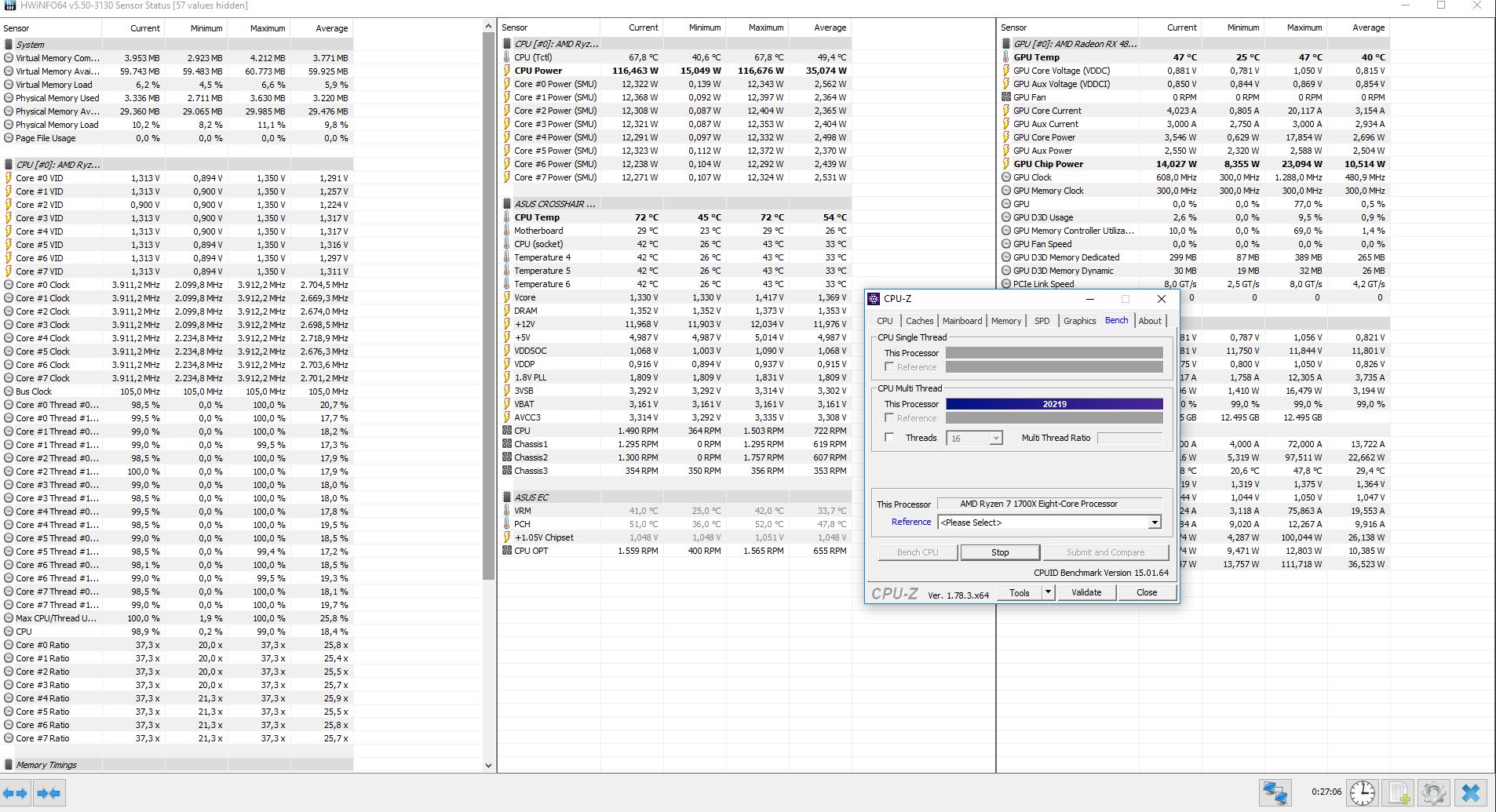Click the left panel scrollbar up arrow
Image resolution: width=1496 pixels, height=812 pixels.
pos(488,27)
